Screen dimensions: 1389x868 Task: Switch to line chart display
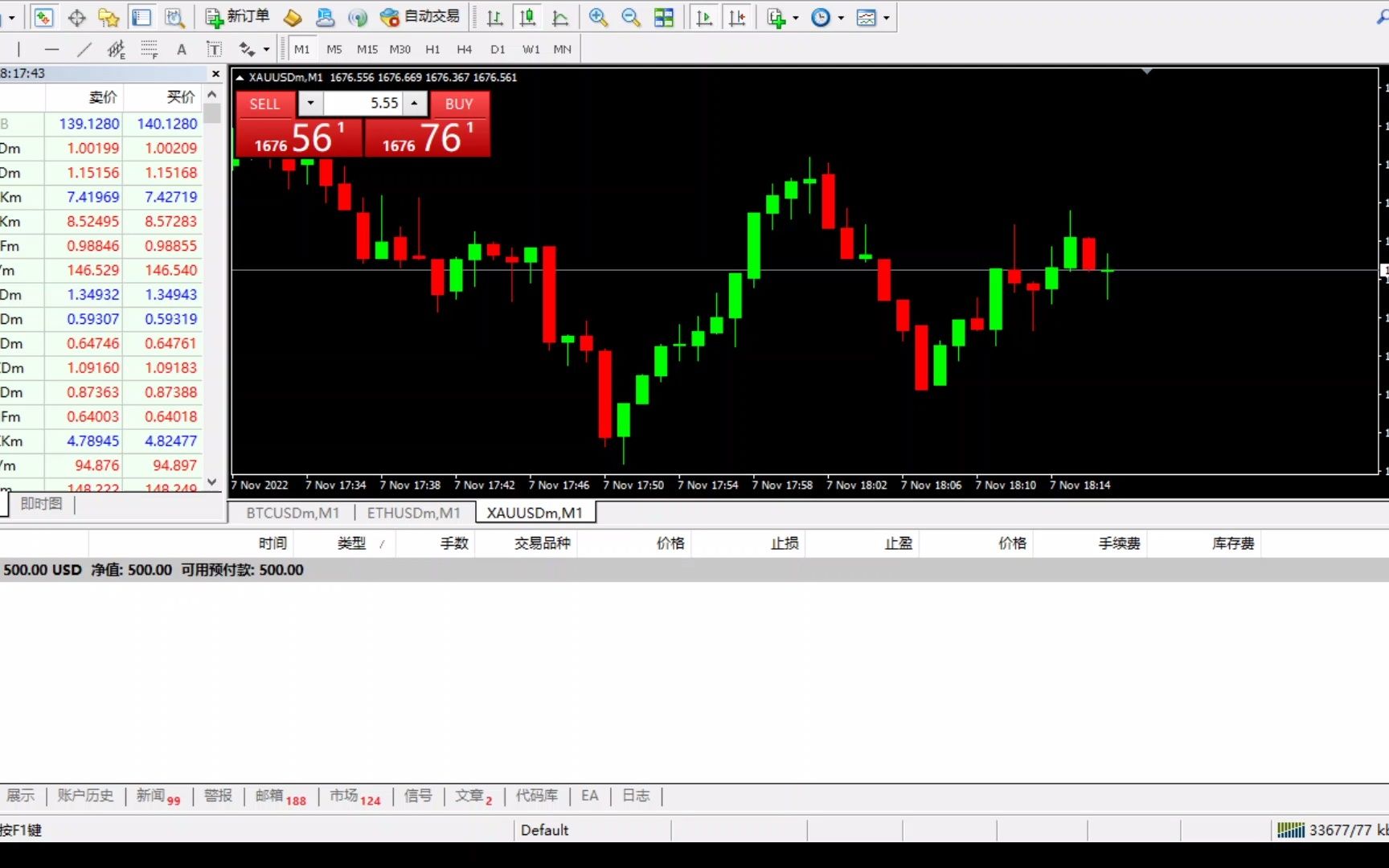pos(560,17)
